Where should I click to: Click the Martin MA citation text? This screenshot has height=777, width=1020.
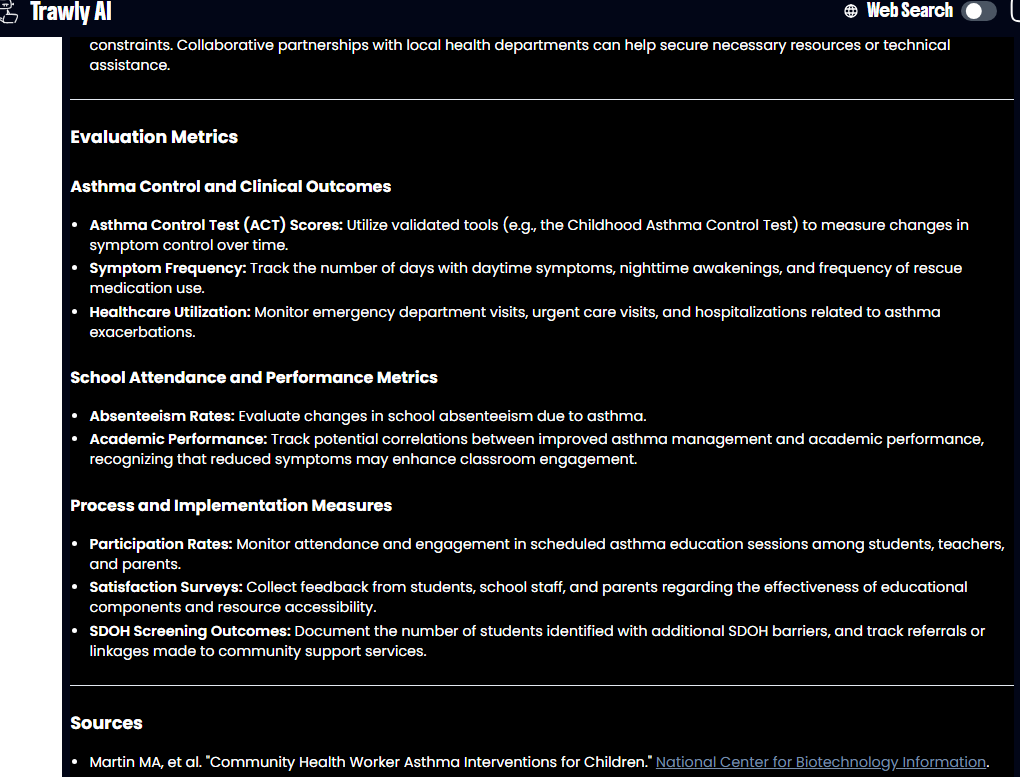tap(370, 762)
